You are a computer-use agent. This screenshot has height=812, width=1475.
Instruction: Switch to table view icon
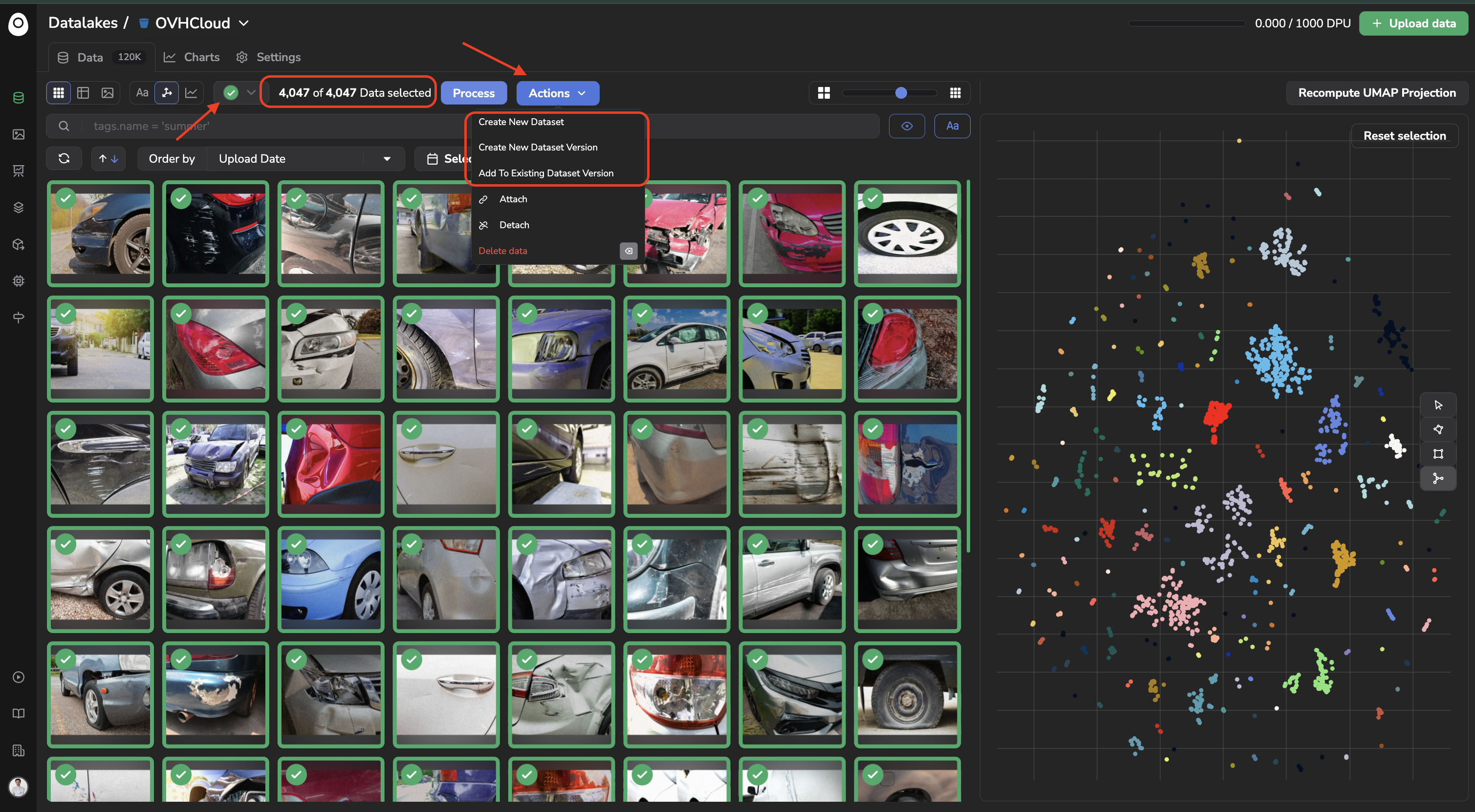tap(83, 93)
